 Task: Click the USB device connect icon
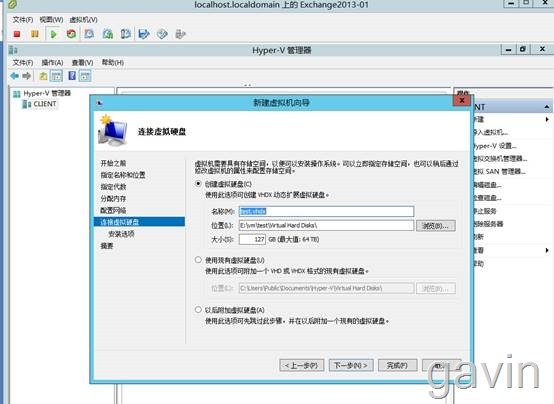(180, 34)
